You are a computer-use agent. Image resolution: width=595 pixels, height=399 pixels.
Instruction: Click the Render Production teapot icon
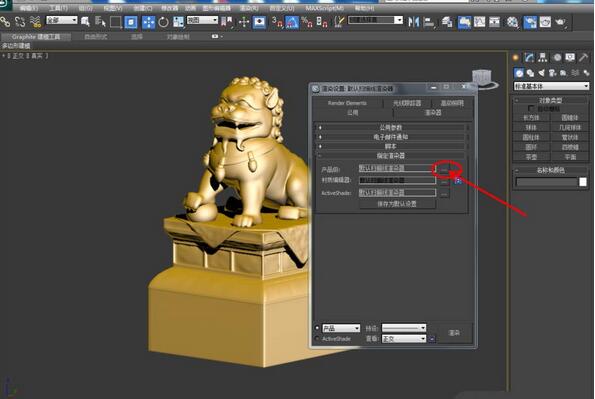[x=560, y=22]
